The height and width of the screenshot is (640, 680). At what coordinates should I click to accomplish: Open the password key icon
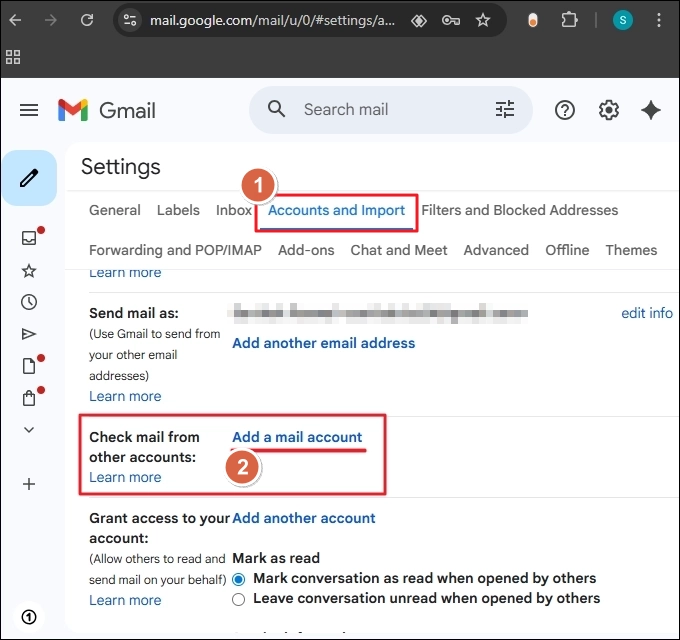tap(451, 20)
